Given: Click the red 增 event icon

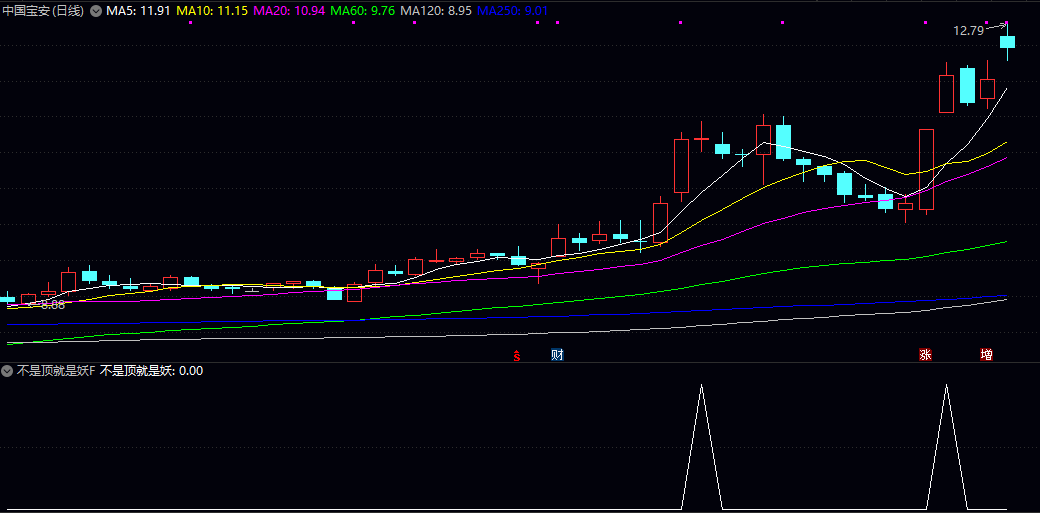Looking at the screenshot, I should coord(986,355).
